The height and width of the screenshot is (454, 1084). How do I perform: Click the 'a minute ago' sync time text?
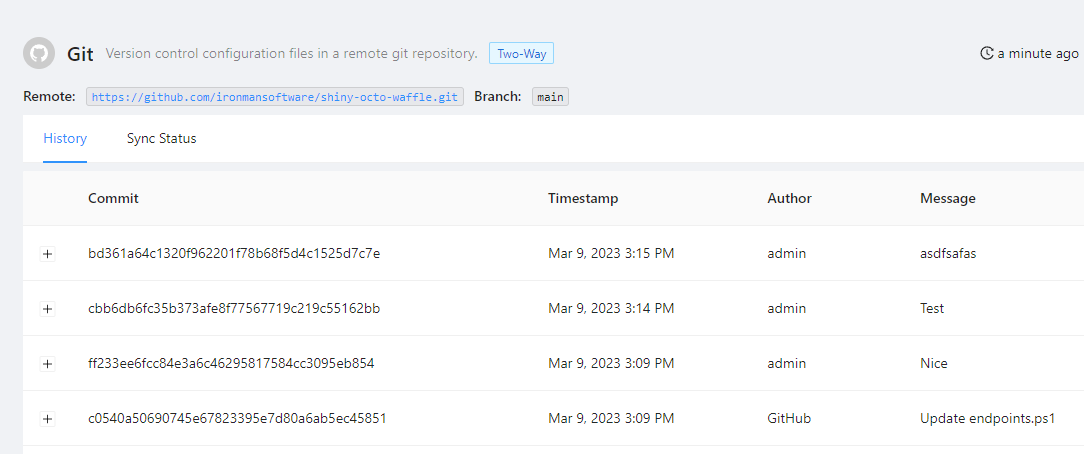coord(1038,53)
